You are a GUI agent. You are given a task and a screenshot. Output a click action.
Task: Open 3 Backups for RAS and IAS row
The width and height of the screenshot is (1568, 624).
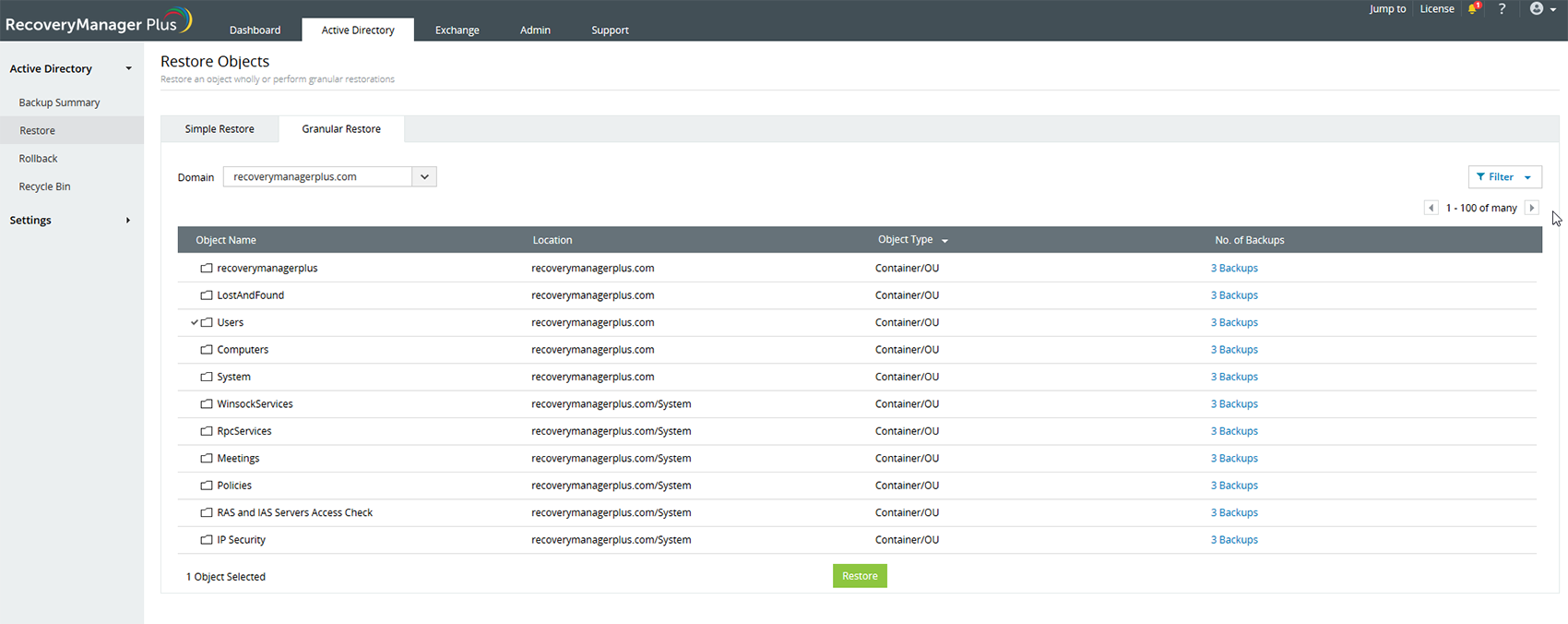coord(1234,512)
